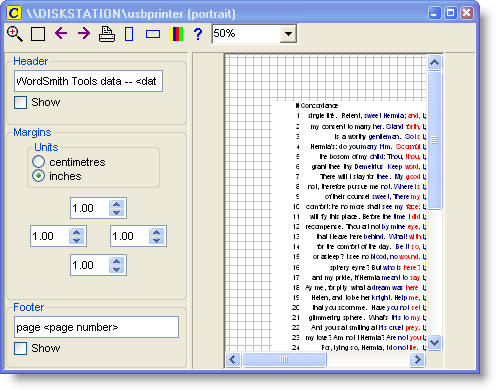This screenshot has width=496, height=390.
Task: Increase the bottom margin value
Action: pos(116,261)
